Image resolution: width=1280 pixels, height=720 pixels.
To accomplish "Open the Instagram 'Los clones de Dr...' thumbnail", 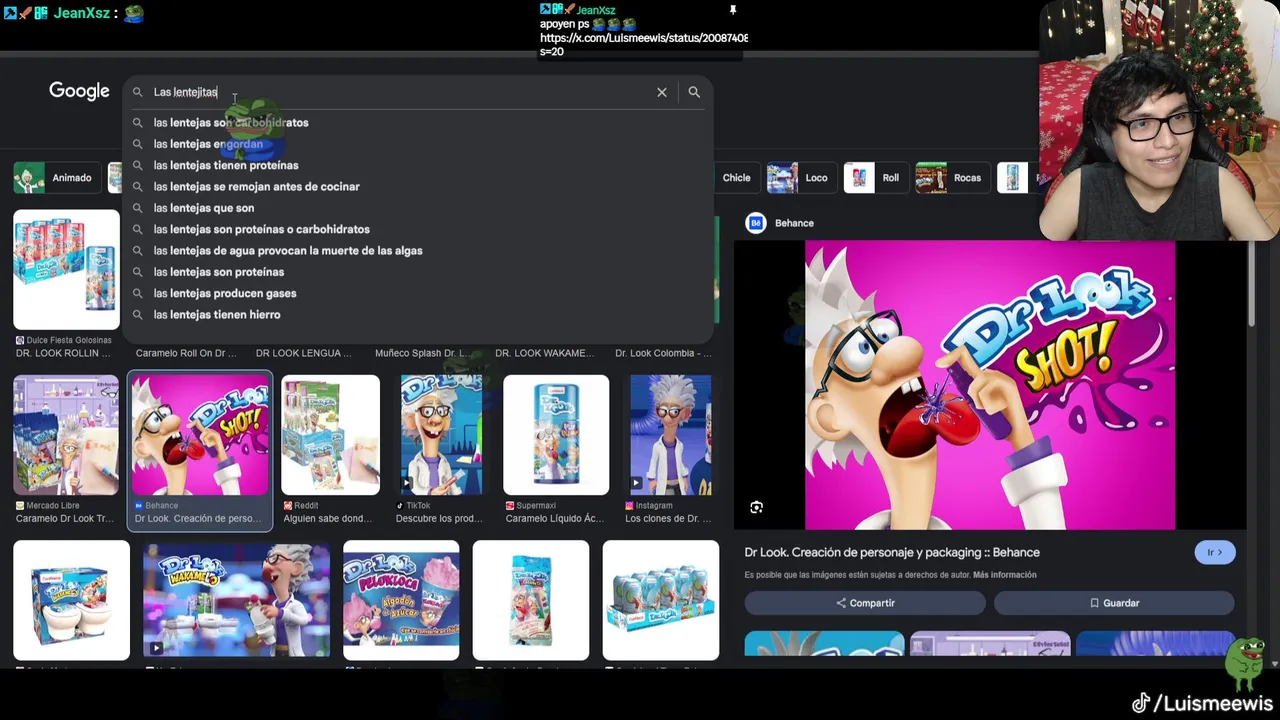I will (x=670, y=435).
